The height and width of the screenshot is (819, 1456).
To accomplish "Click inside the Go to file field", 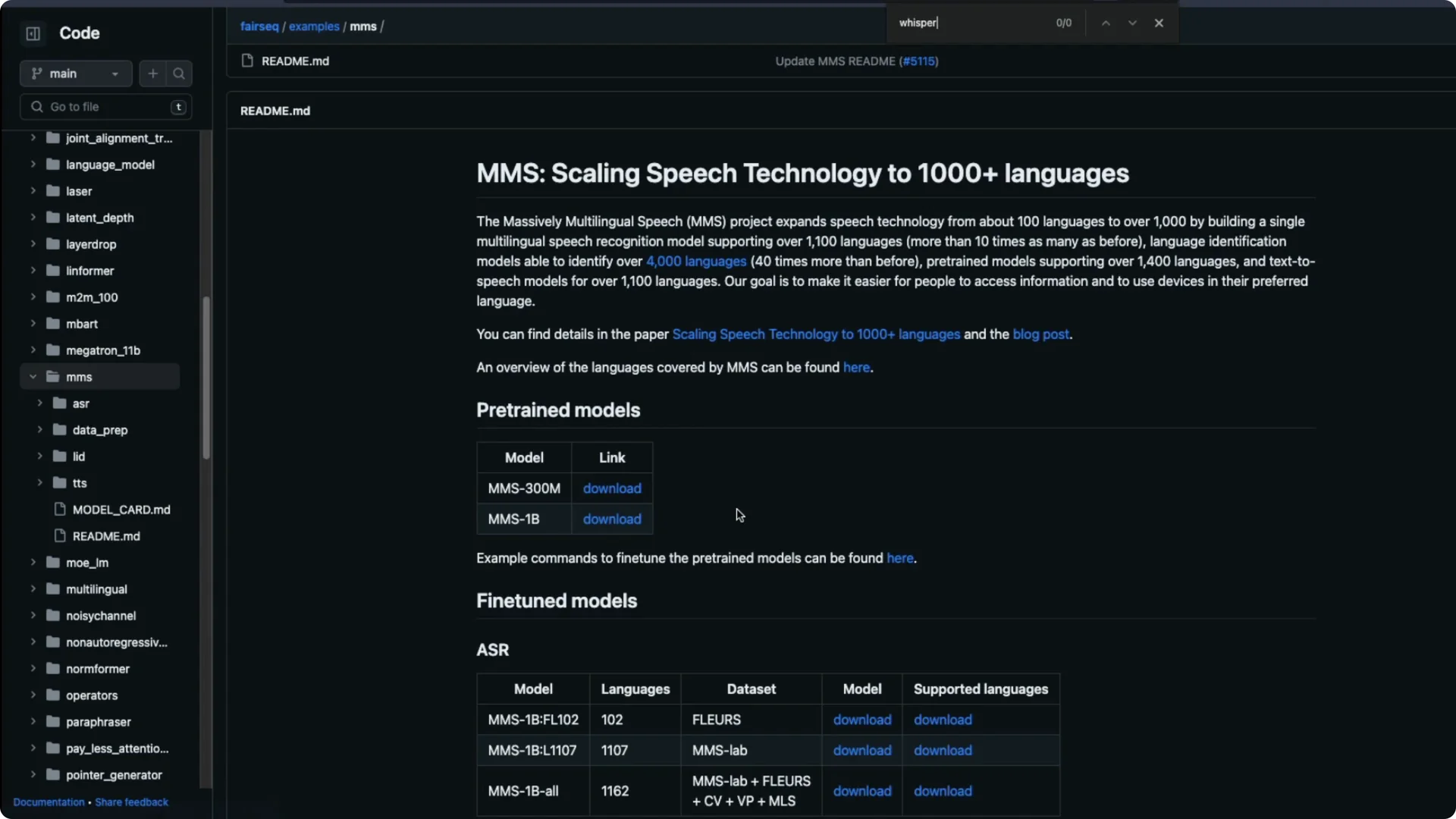I will pos(99,107).
